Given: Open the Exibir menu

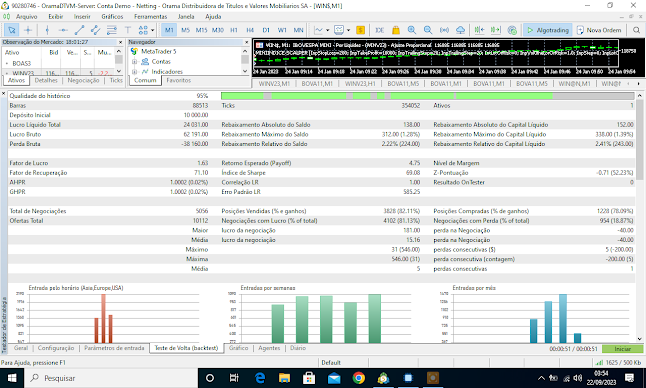Looking at the screenshot, I should [x=56, y=16].
